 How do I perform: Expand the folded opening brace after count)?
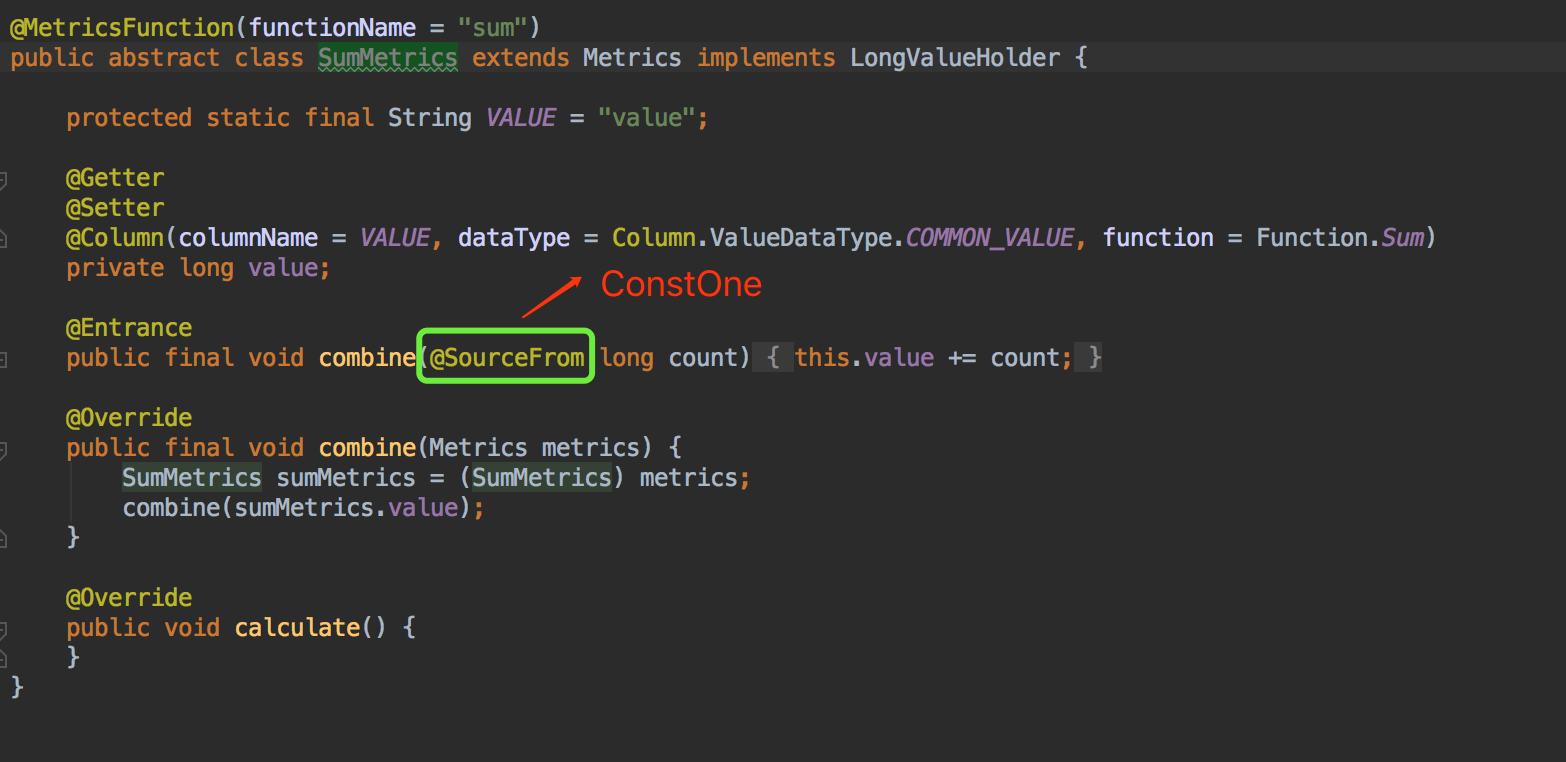(773, 357)
